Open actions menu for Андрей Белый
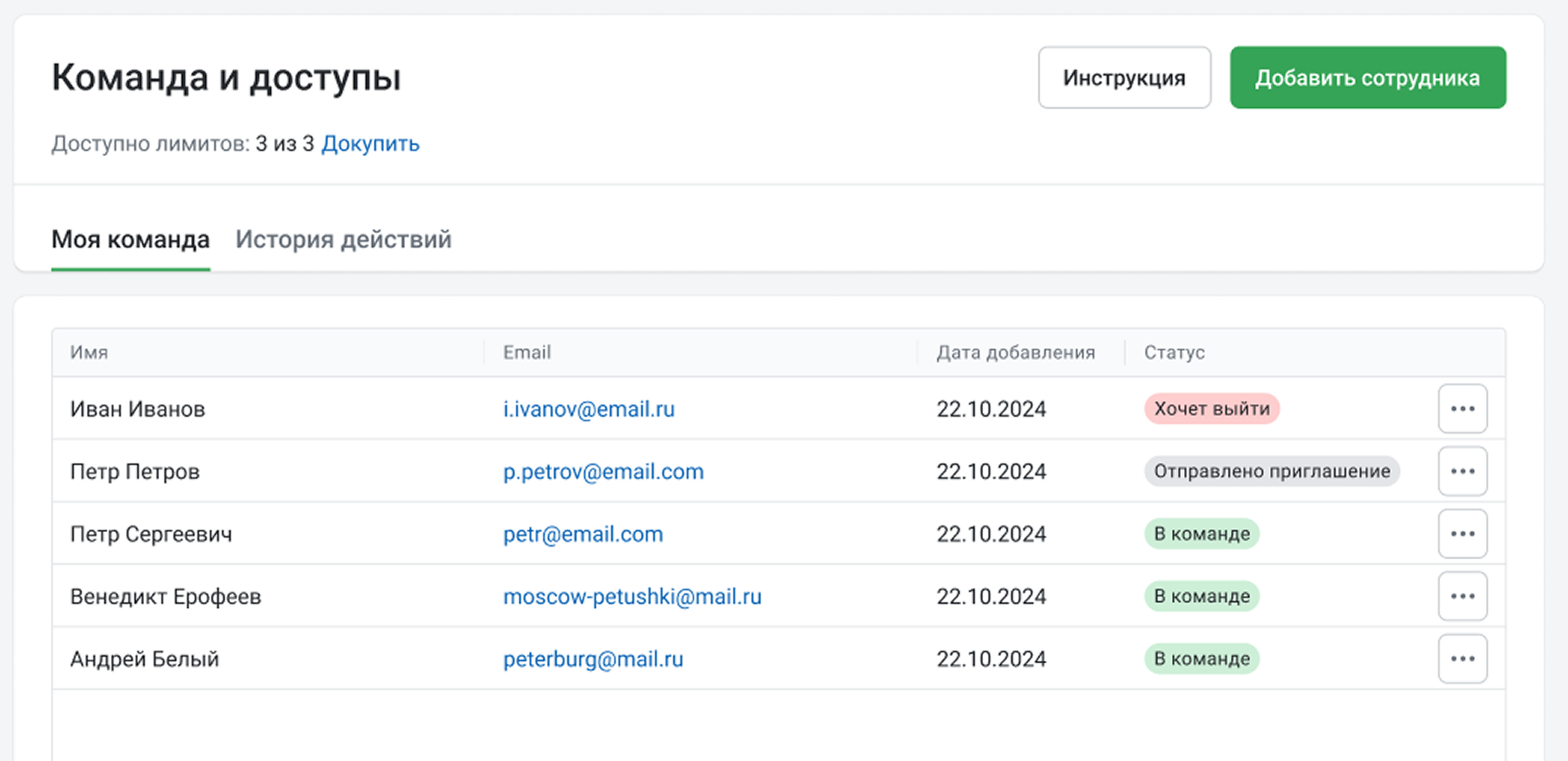 coord(1462,659)
